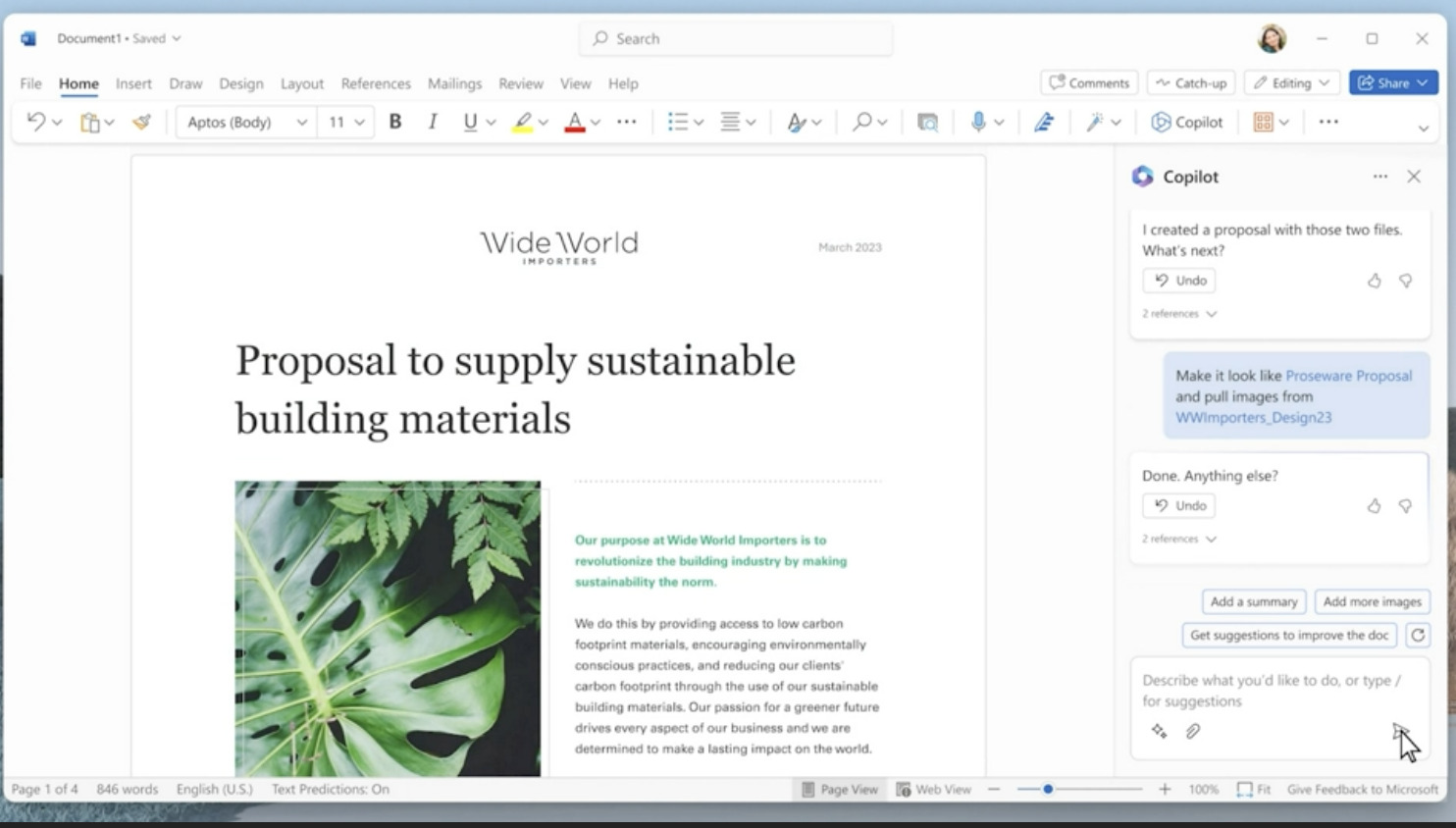Thumbs up the first Copilot response

click(1374, 281)
